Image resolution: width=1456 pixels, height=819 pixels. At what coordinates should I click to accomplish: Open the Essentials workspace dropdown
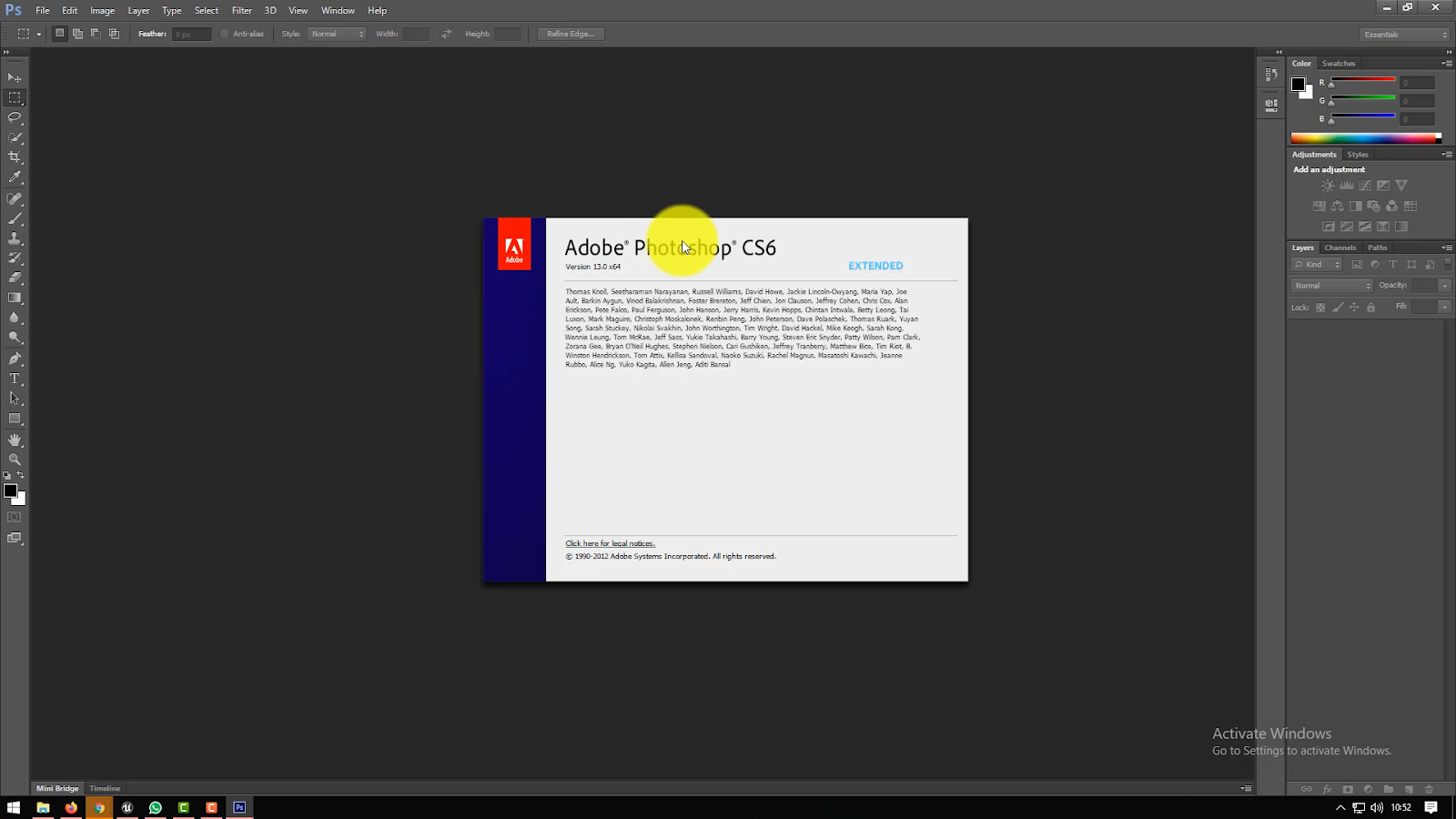[1405, 35]
